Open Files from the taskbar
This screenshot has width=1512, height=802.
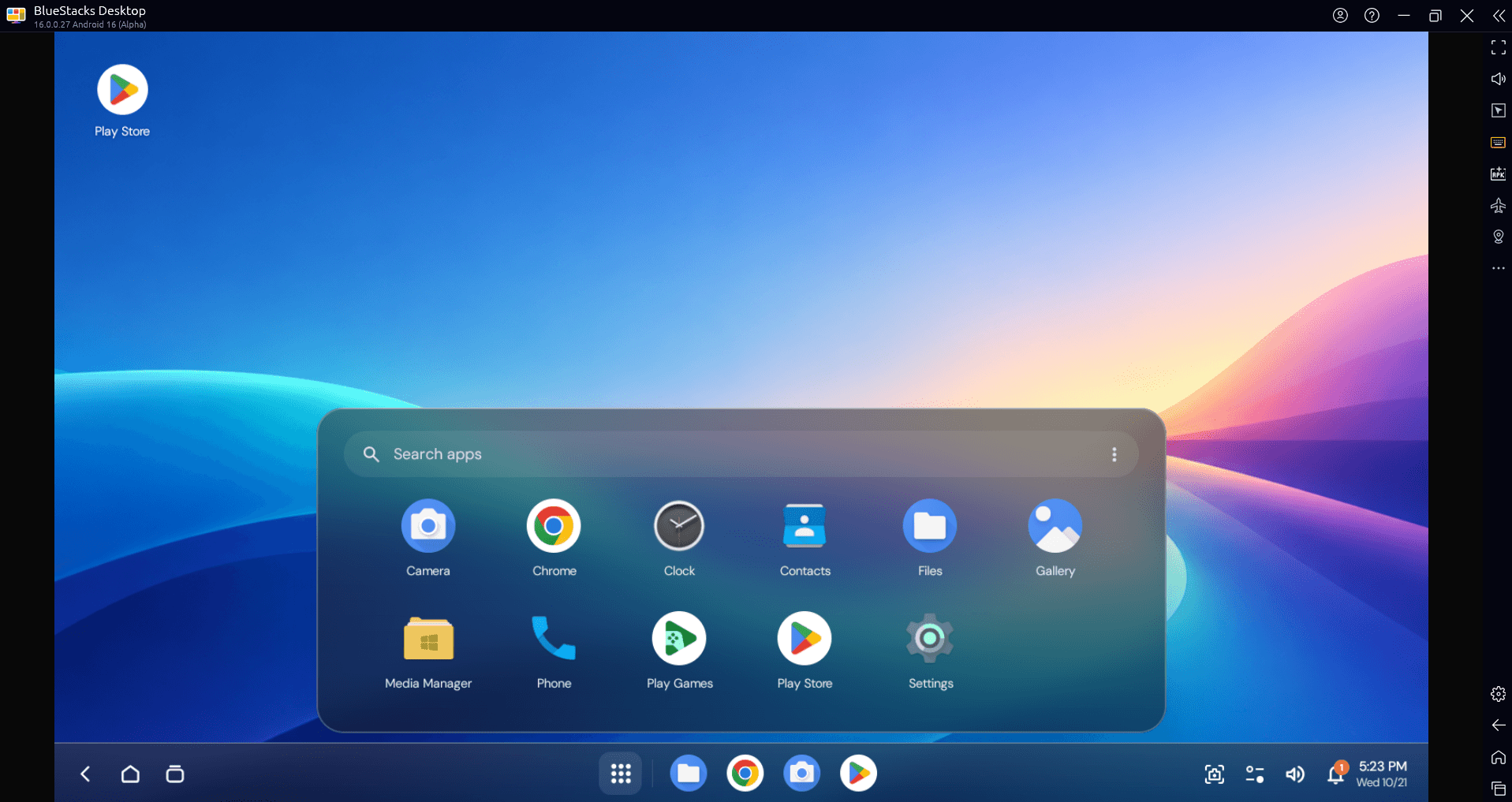coord(689,774)
